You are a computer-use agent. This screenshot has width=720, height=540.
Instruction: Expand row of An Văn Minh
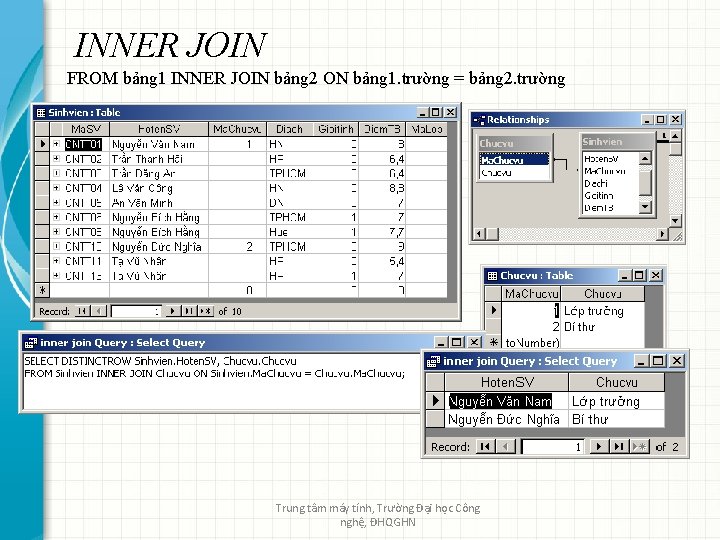point(56,202)
